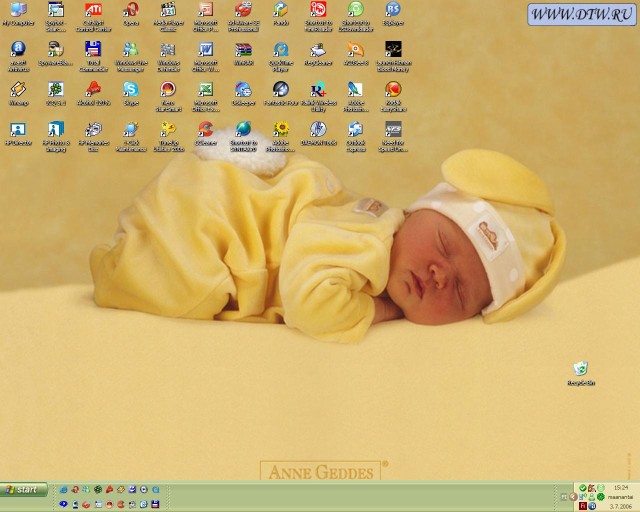
Task: Select the Total Commander floppy desktop icon
Action: pos(93,56)
